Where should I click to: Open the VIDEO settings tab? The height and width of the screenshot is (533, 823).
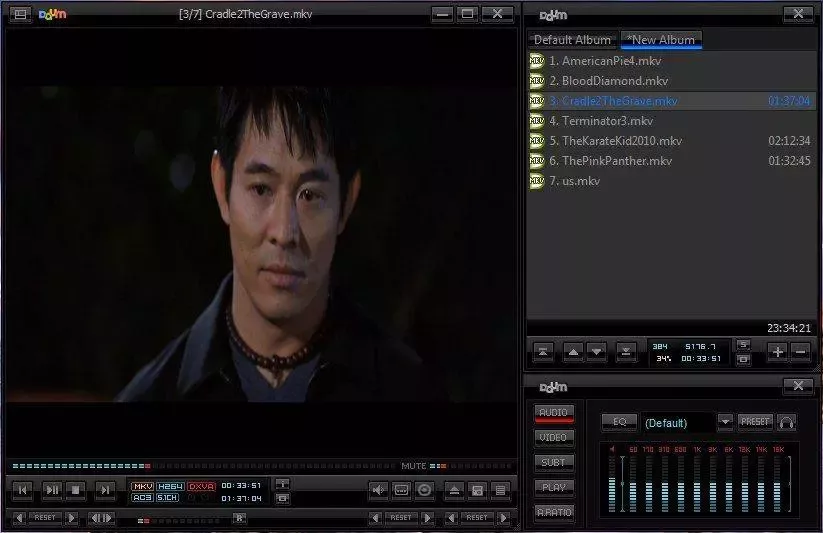pyautogui.click(x=554, y=437)
